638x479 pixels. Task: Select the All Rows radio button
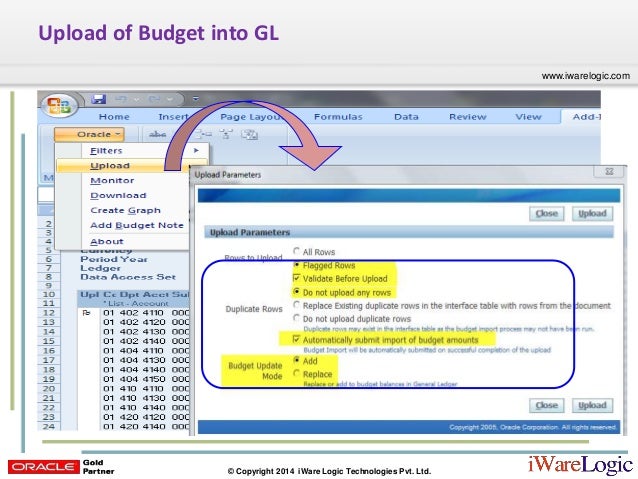pyautogui.click(x=297, y=251)
